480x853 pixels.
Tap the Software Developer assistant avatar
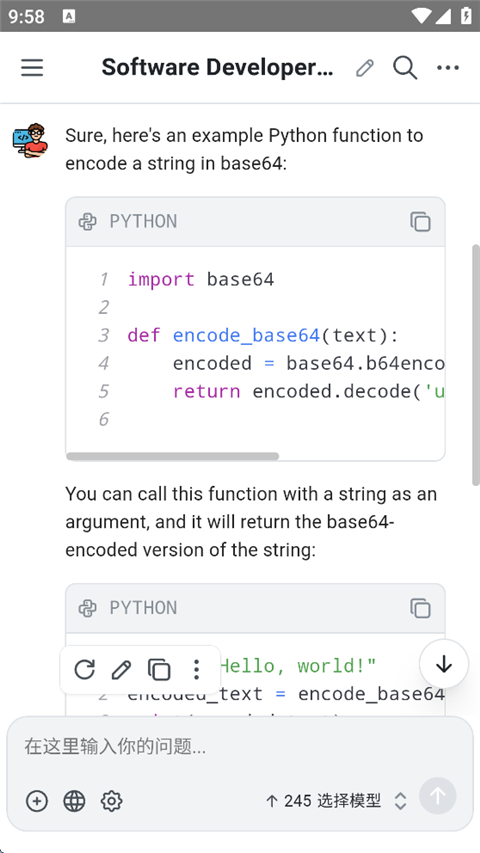pyautogui.click(x=30, y=140)
